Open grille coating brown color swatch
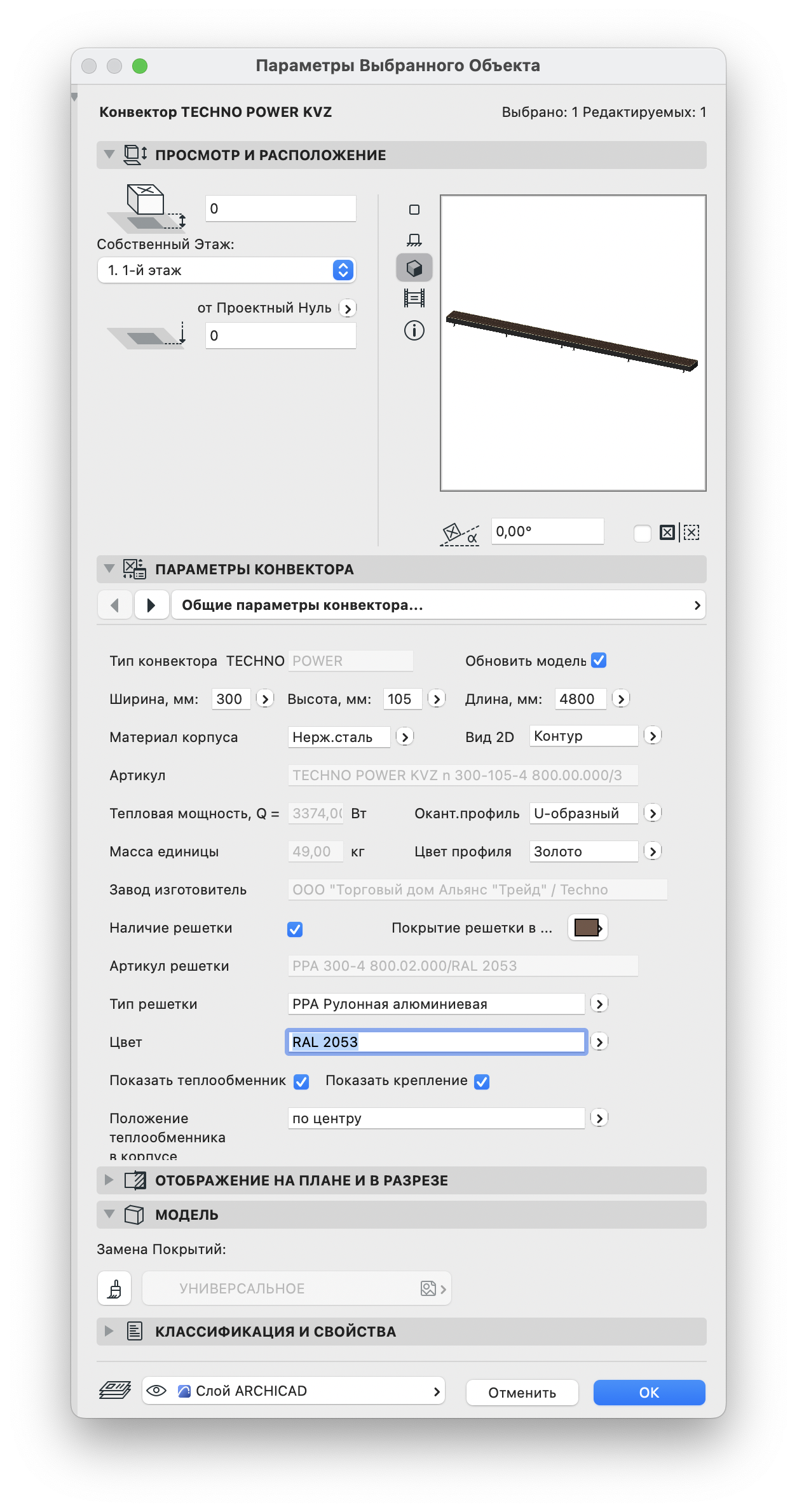The width and height of the screenshot is (797, 1512). (x=587, y=928)
